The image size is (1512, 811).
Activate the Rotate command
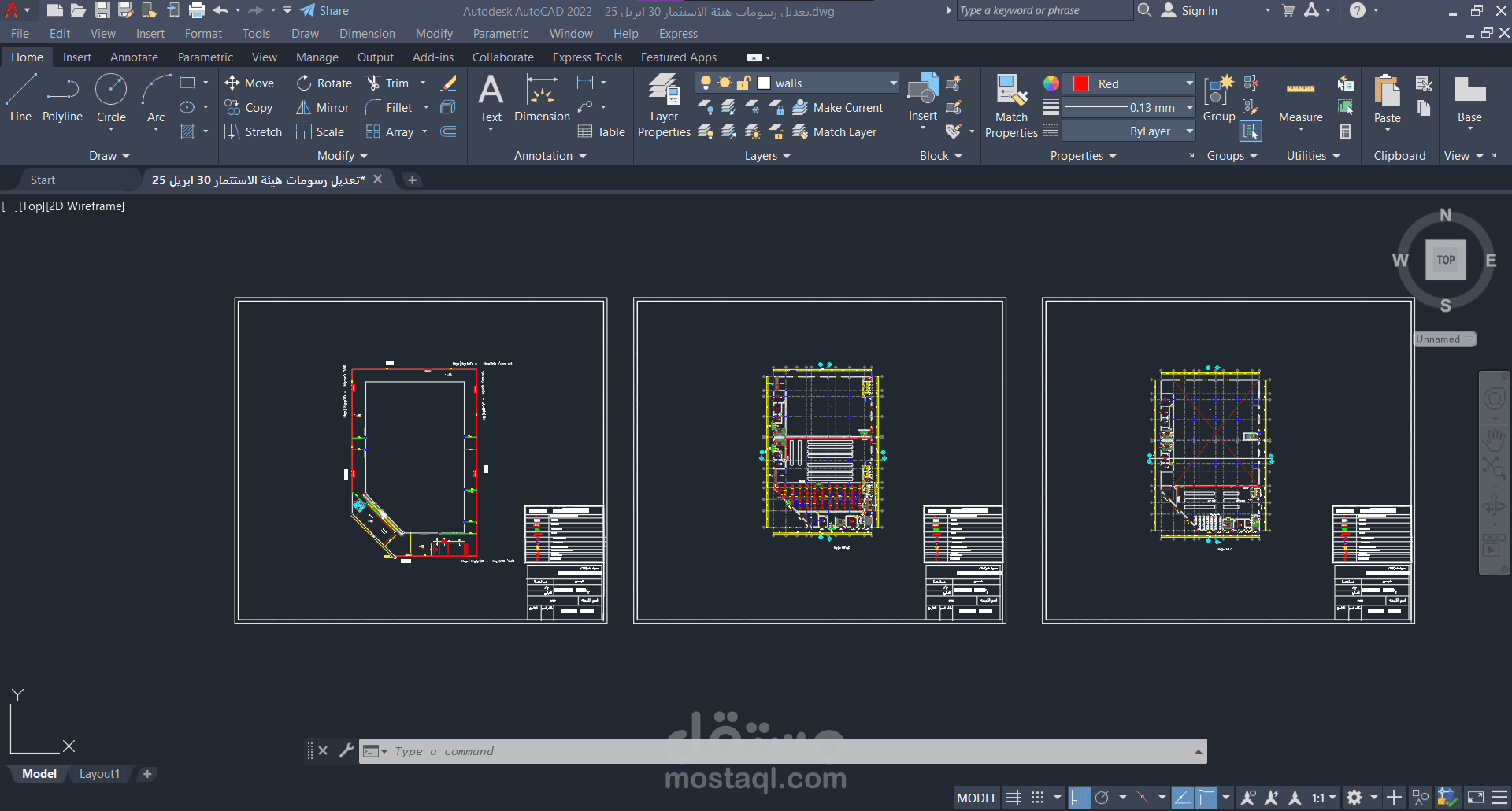[x=324, y=83]
